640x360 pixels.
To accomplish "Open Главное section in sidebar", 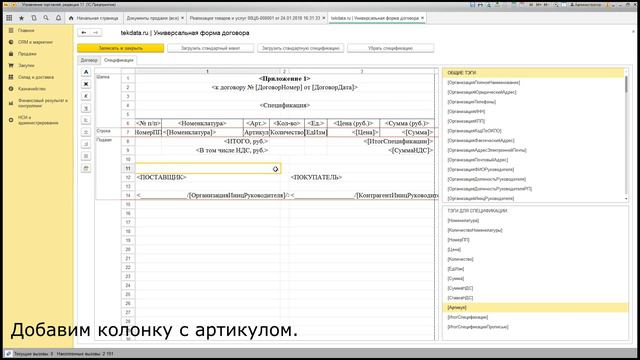I will point(26,31).
